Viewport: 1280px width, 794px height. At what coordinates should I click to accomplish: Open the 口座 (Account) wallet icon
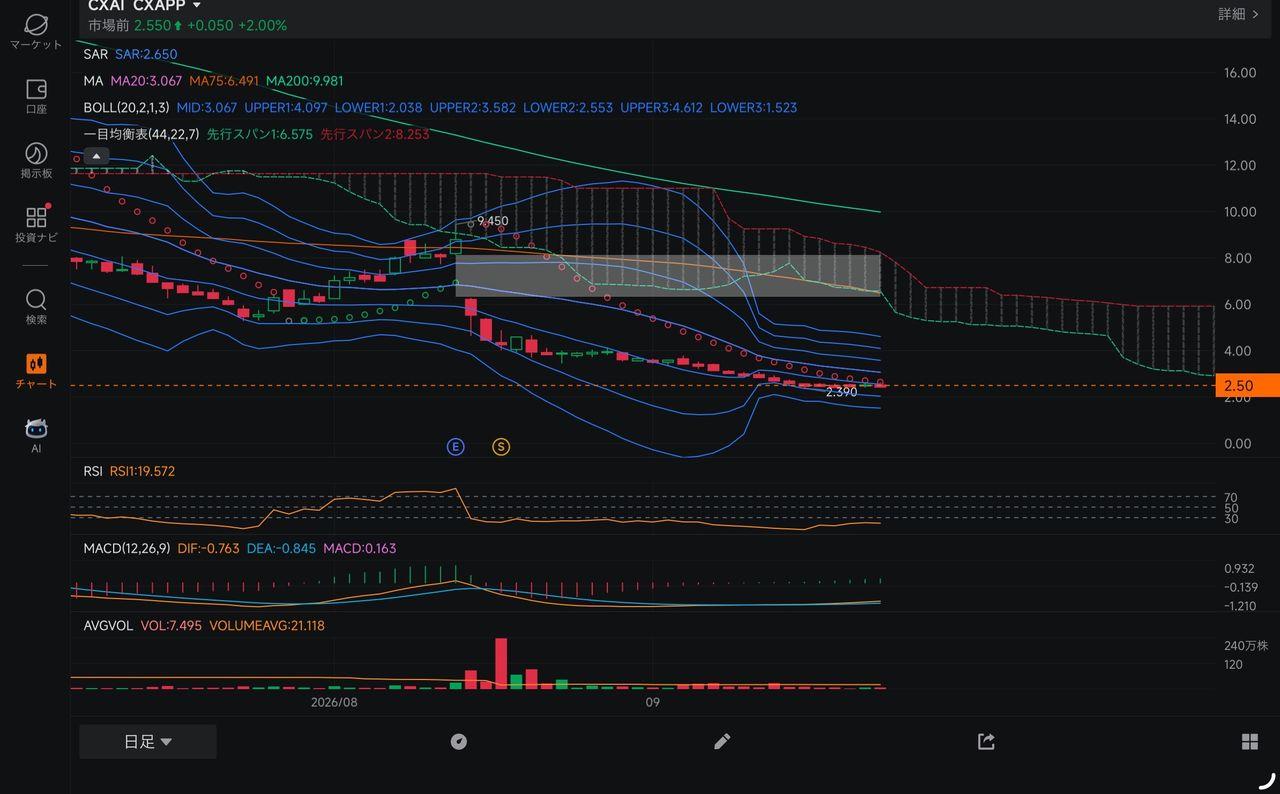(36, 96)
